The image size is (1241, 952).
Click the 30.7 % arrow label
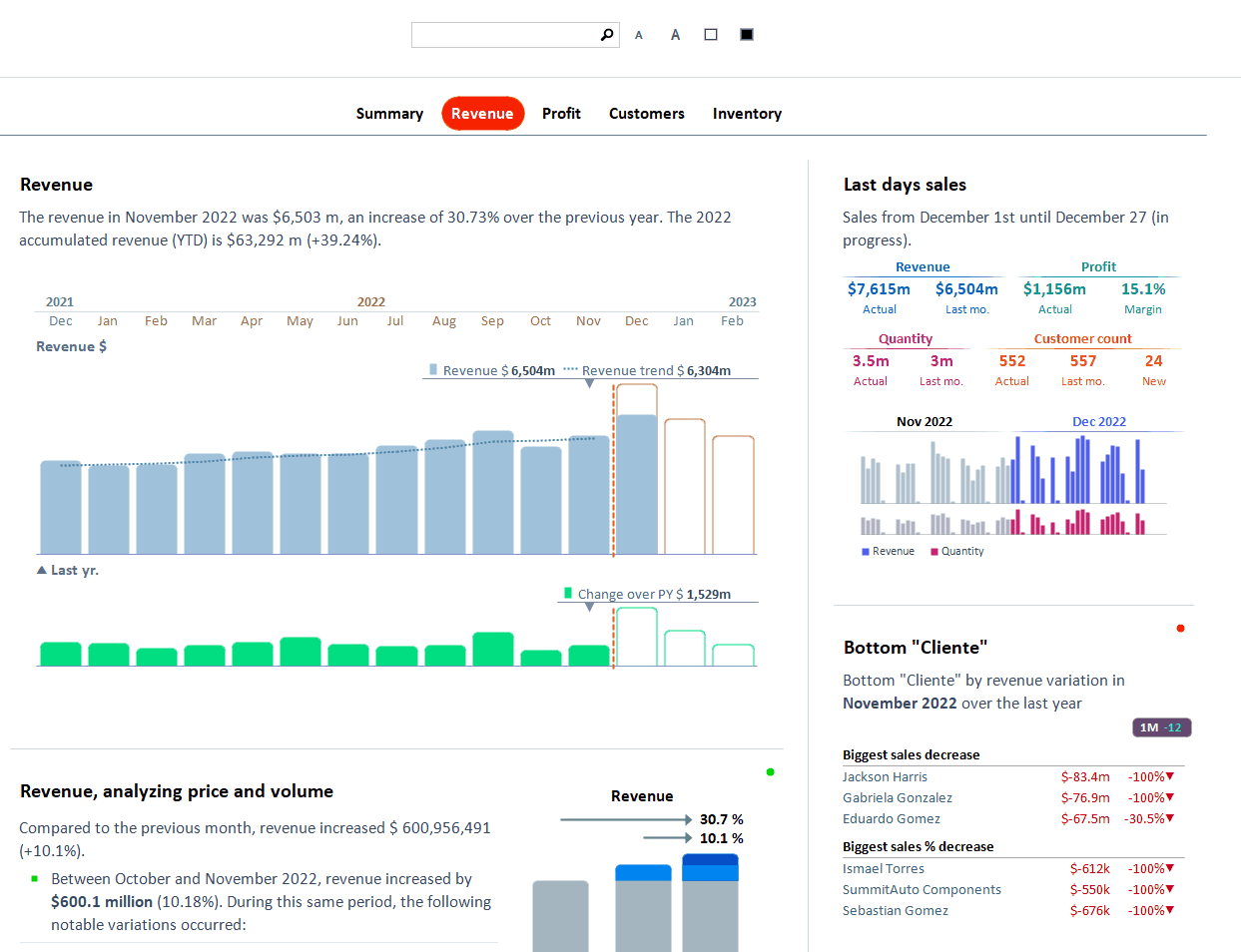[721, 819]
